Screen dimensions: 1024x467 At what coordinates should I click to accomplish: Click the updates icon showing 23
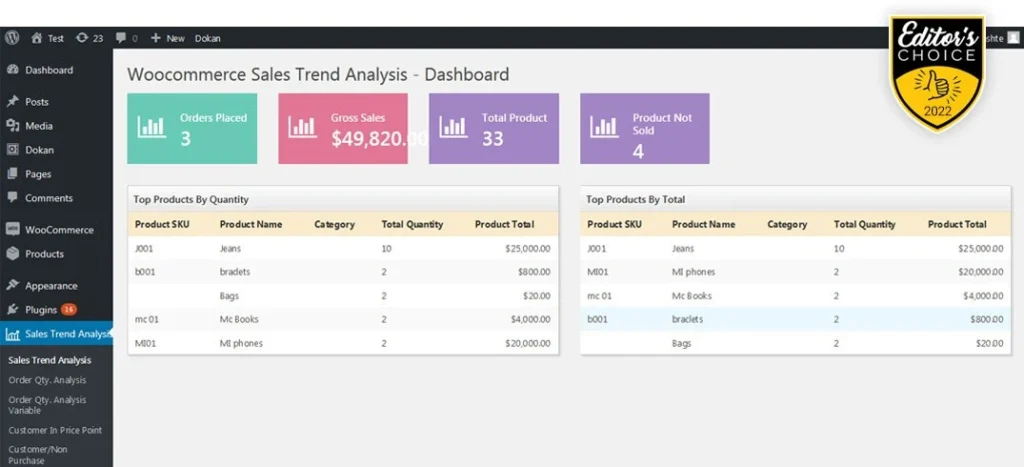[x=81, y=38]
